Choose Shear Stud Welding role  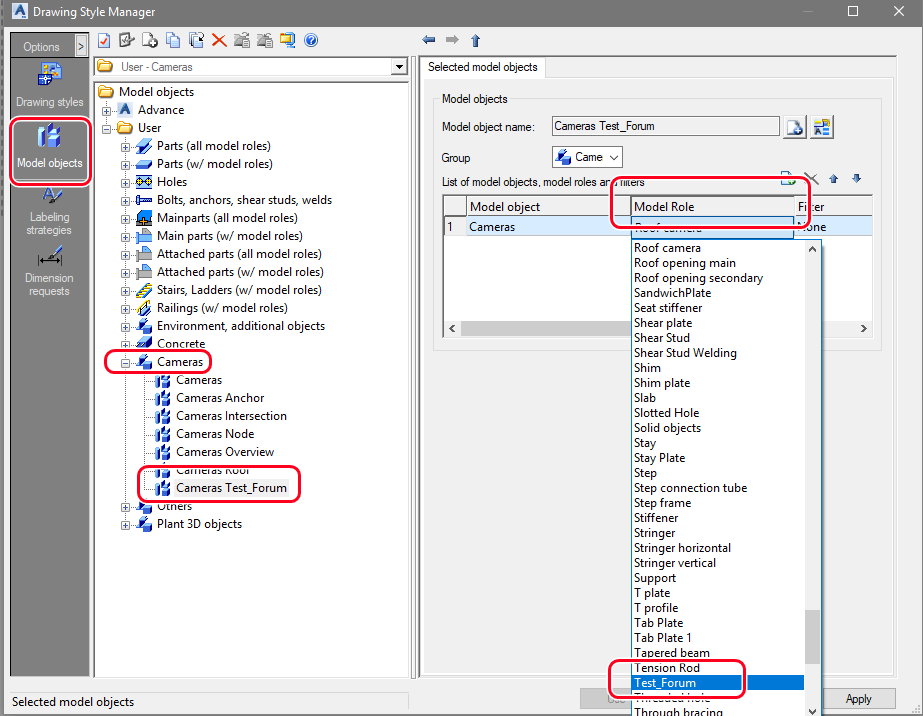click(x=718, y=353)
